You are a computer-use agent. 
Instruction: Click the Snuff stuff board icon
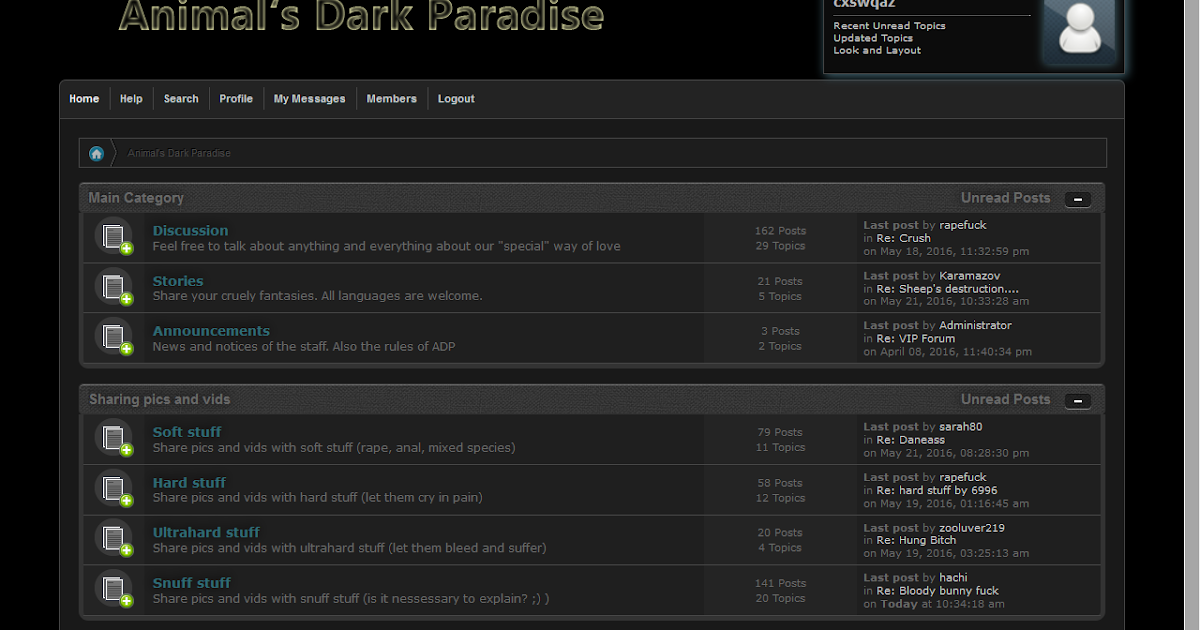[113, 589]
